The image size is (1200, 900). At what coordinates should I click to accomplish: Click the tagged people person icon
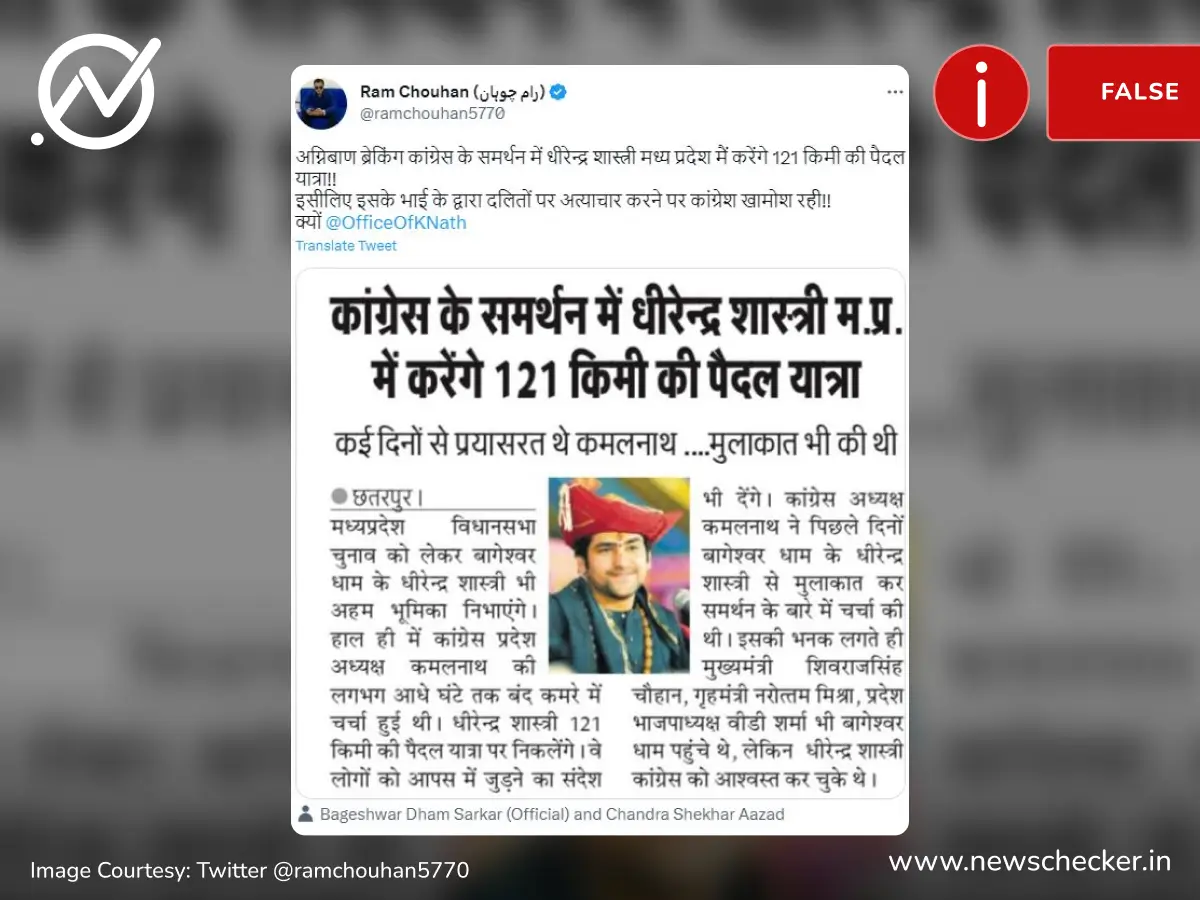coord(306,814)
